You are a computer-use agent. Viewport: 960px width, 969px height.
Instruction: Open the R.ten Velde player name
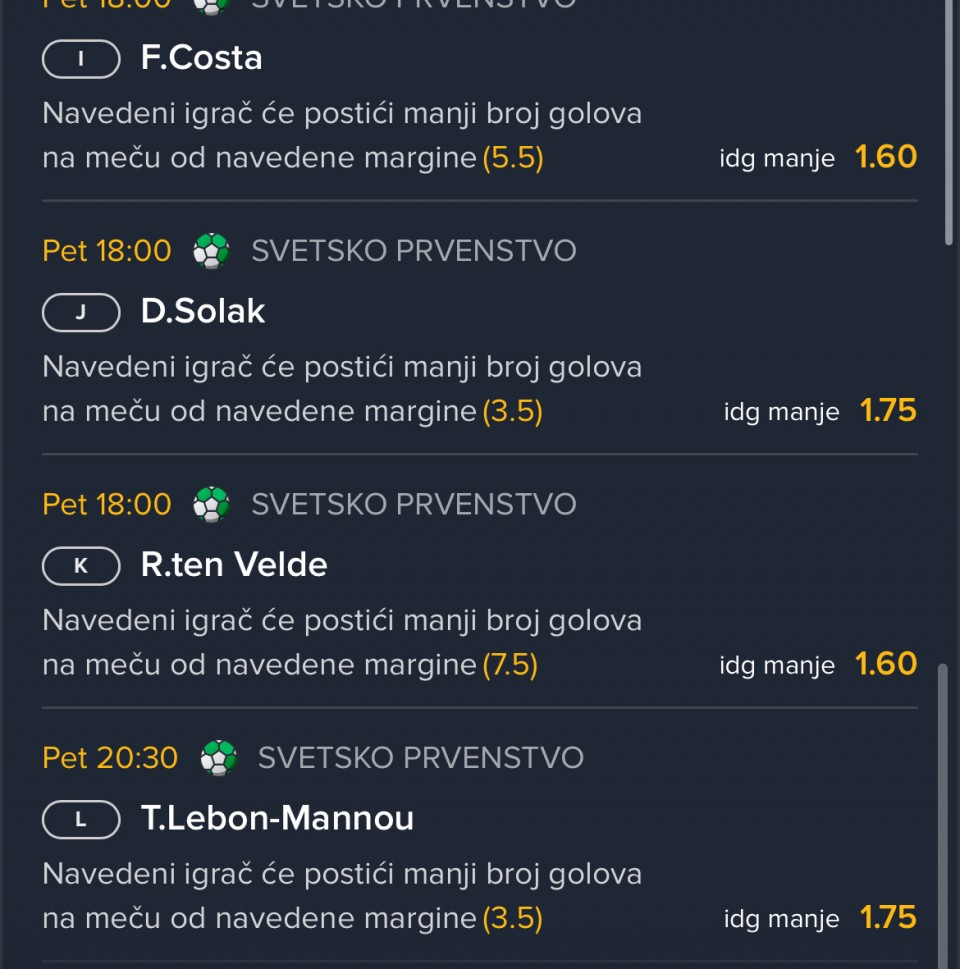[x=234, y=565]
